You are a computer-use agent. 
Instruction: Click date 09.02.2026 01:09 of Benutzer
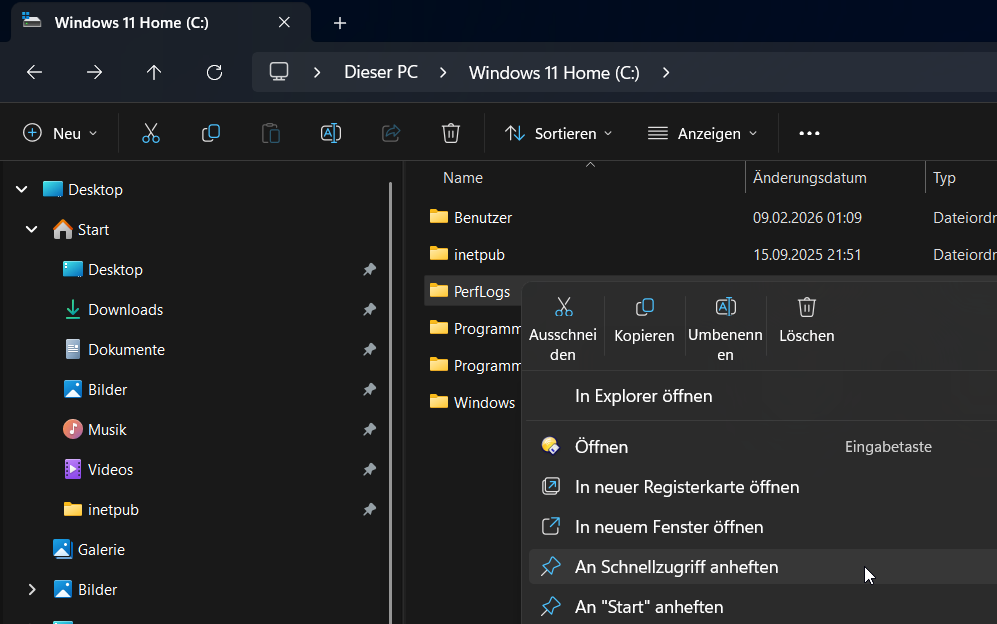click(807, 218)
